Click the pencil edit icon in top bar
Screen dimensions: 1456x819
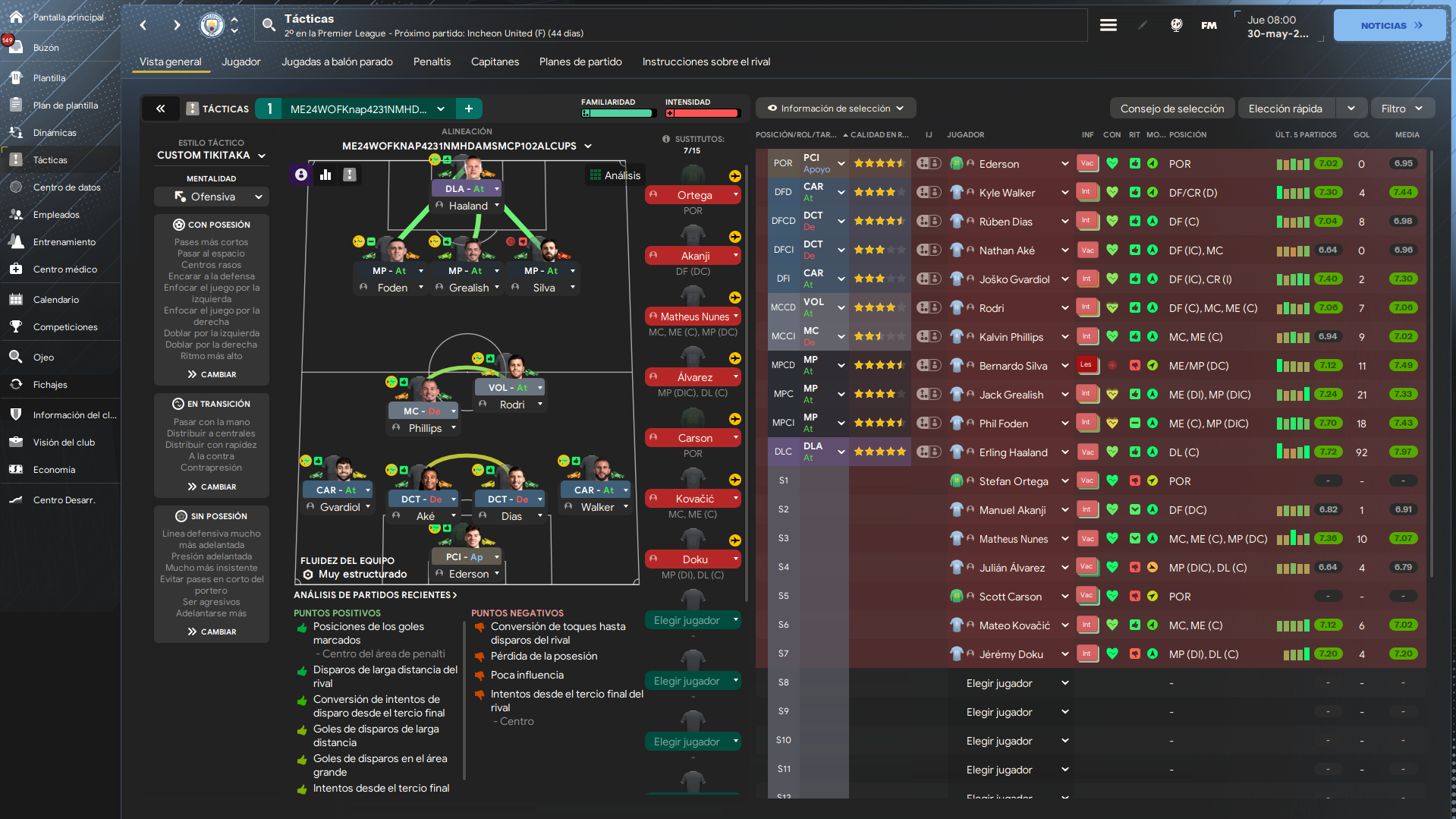1143,25
